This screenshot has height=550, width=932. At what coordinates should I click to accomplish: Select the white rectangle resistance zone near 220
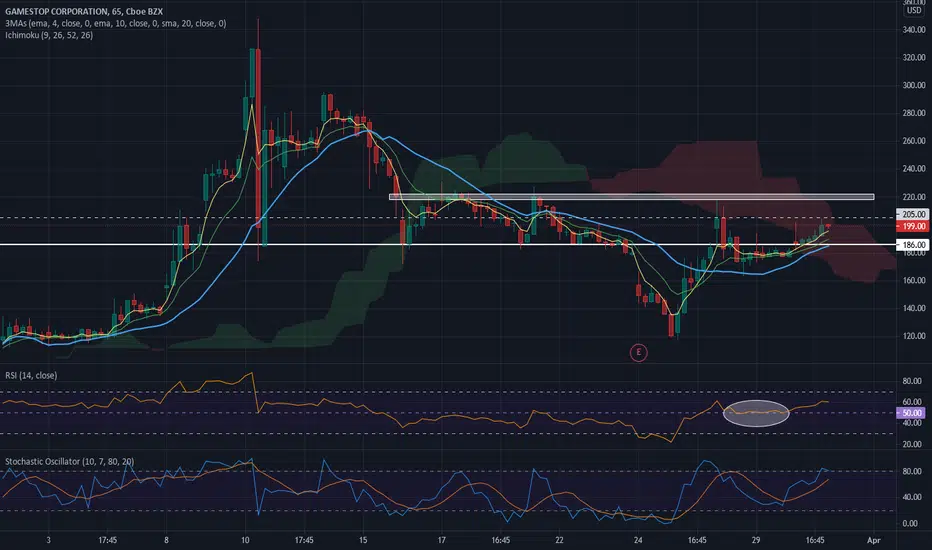point(631,197)
